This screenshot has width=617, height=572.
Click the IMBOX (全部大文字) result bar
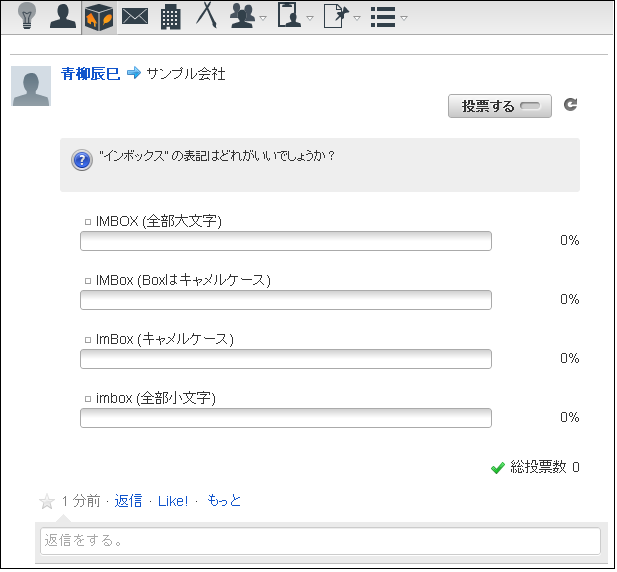tap(286, 242)
